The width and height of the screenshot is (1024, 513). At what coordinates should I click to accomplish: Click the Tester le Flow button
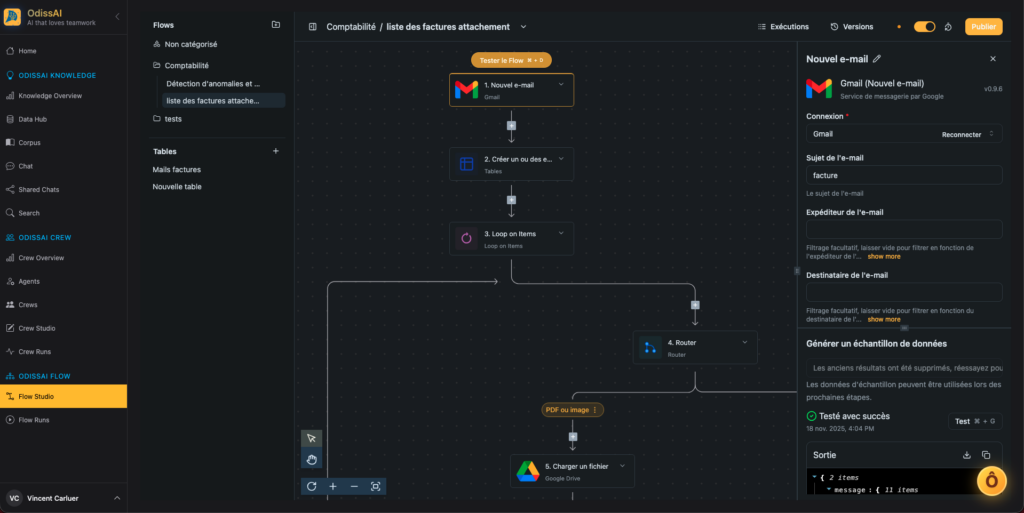[x=511, y=60]
